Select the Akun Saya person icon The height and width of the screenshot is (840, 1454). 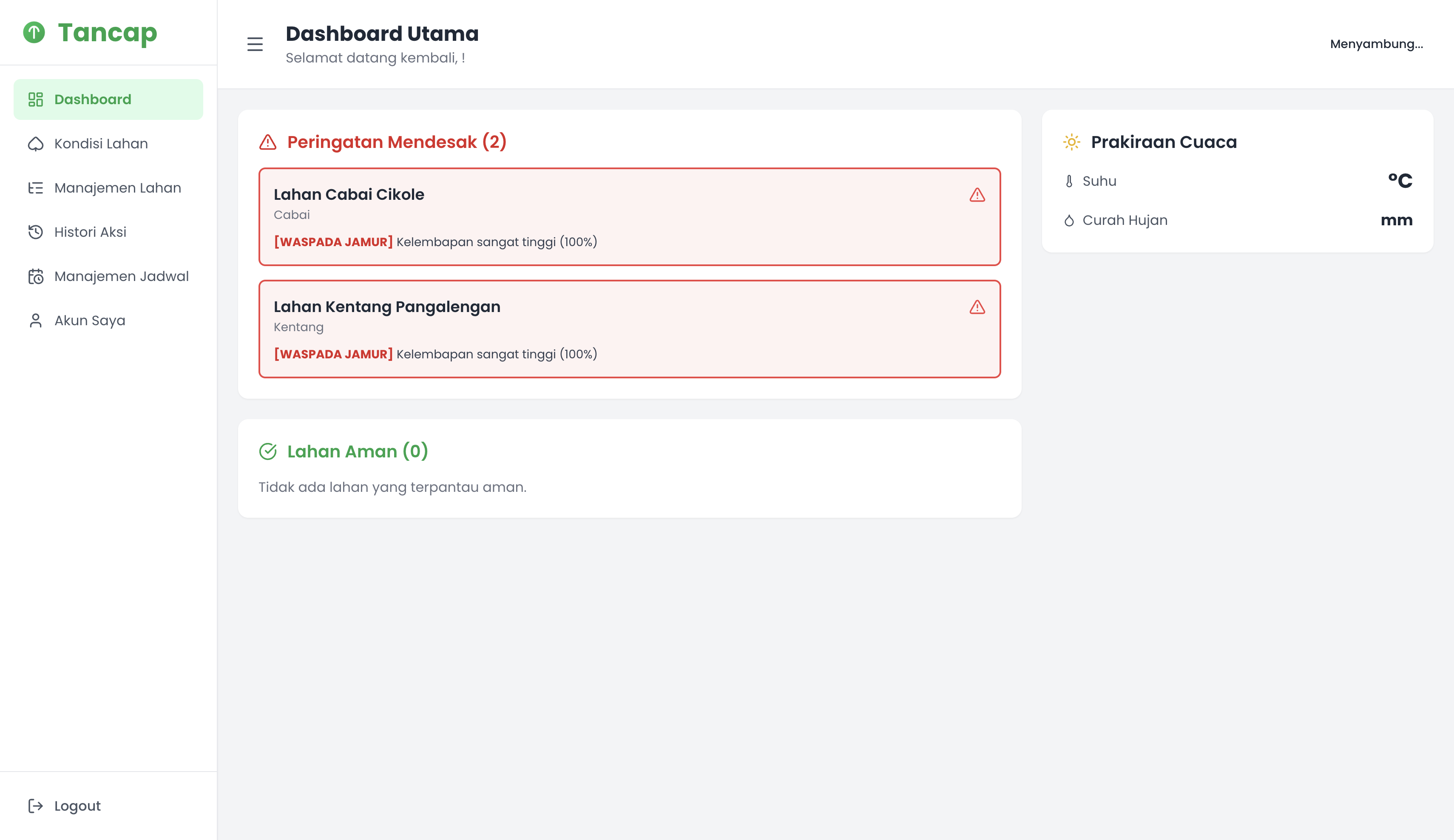tap(36, 320)
